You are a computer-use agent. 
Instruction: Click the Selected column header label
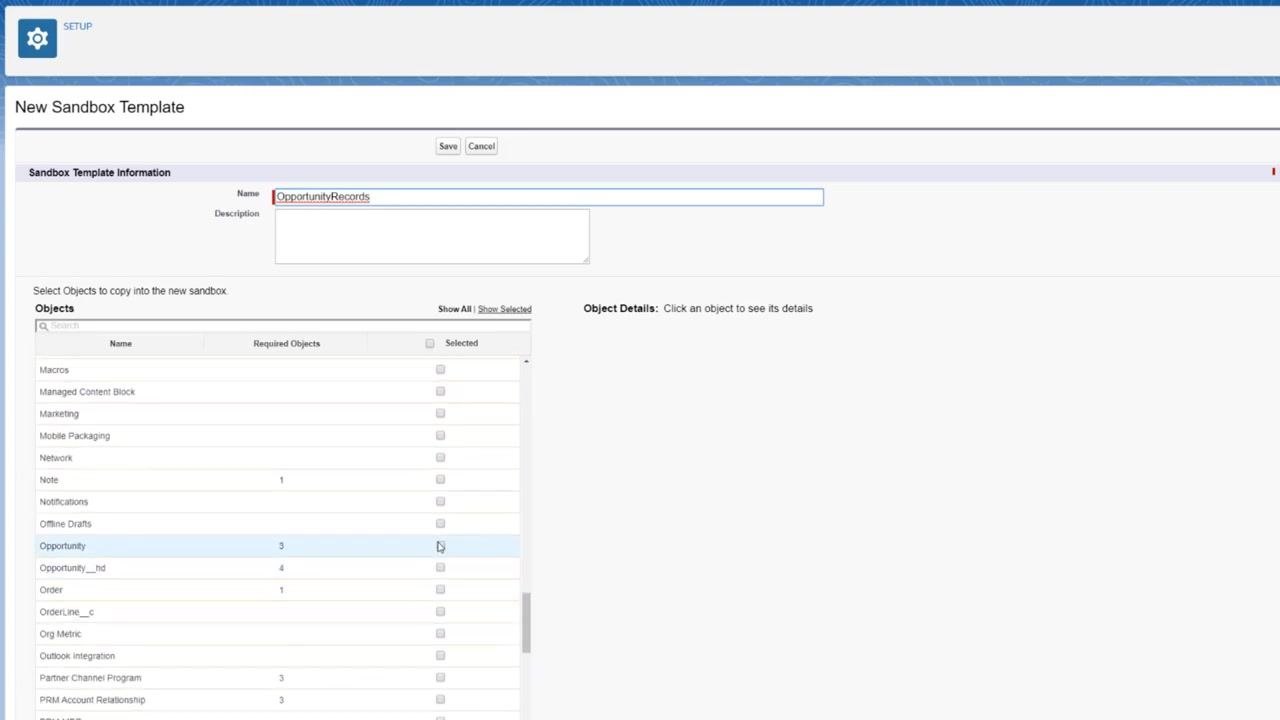(x=461, y=343)
